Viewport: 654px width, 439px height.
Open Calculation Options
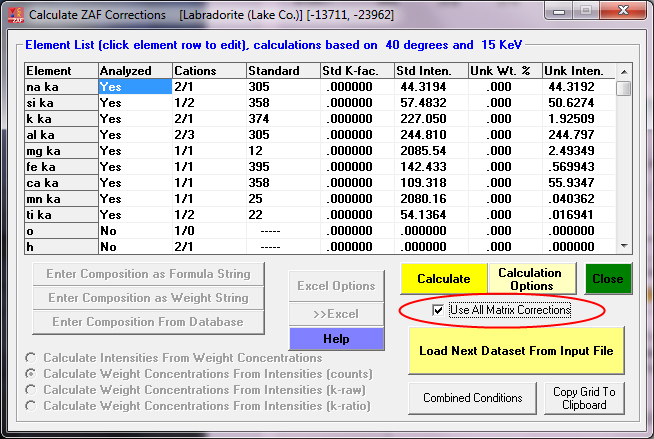[x=530, y=279]
